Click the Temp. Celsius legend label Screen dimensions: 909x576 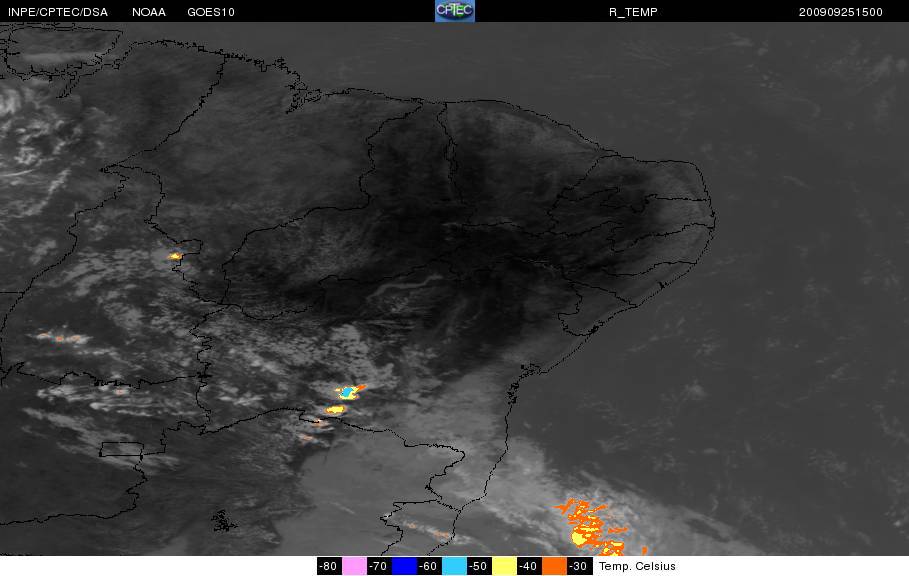pyautogui.click(x=637, y=566)
